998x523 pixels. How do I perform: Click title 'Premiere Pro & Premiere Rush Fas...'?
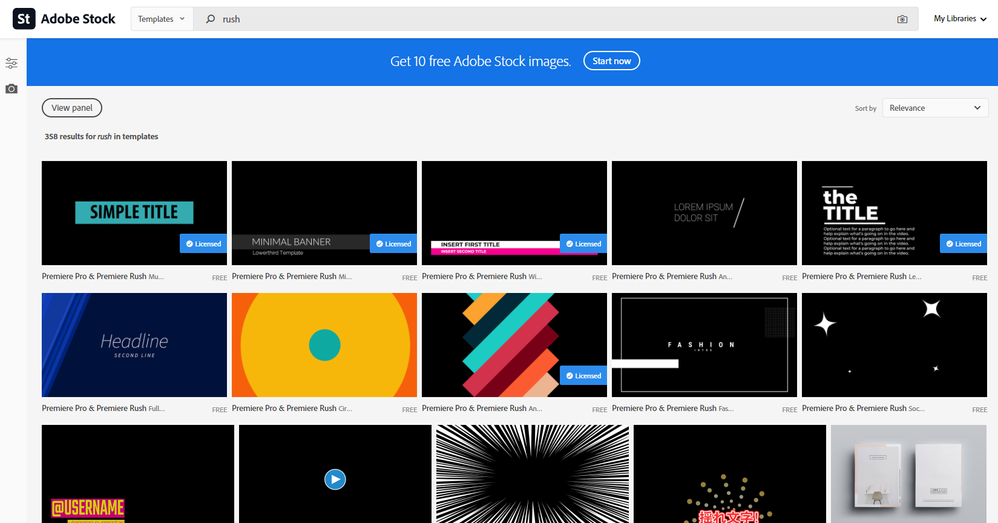pos(673,408)
